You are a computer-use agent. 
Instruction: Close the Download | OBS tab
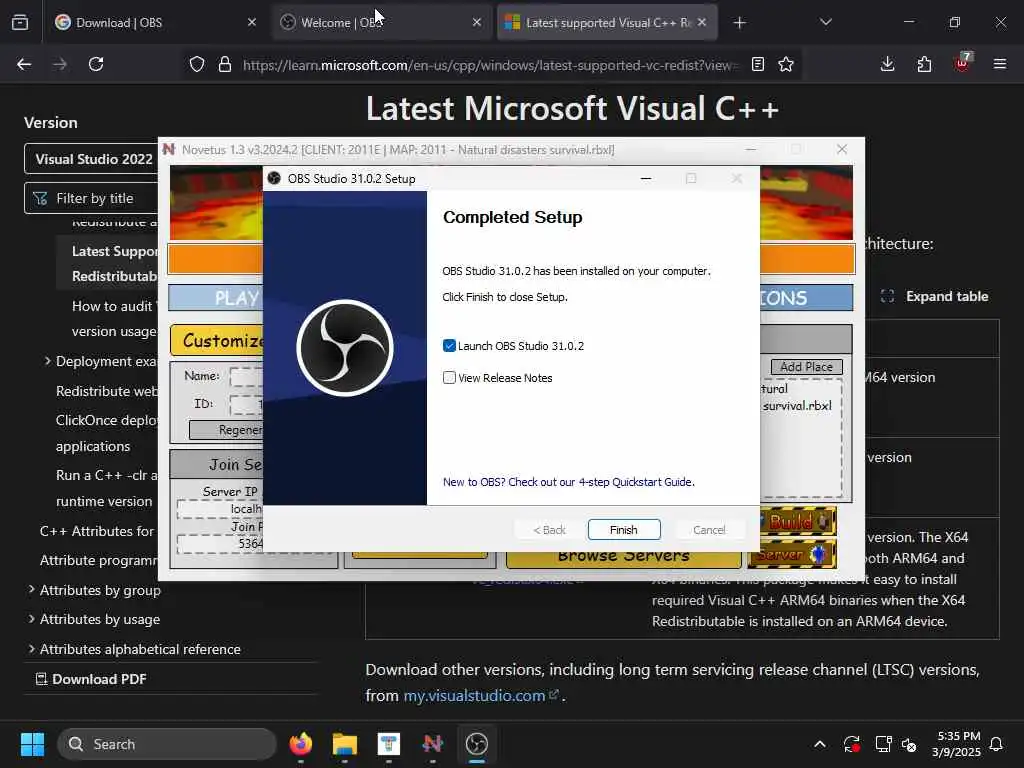252,22
